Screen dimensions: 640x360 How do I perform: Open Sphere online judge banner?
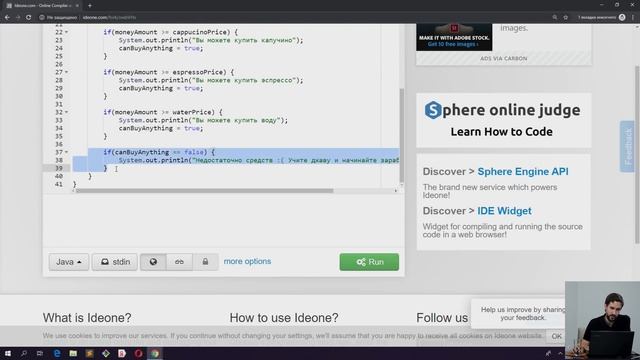click(x=503, y=120)
